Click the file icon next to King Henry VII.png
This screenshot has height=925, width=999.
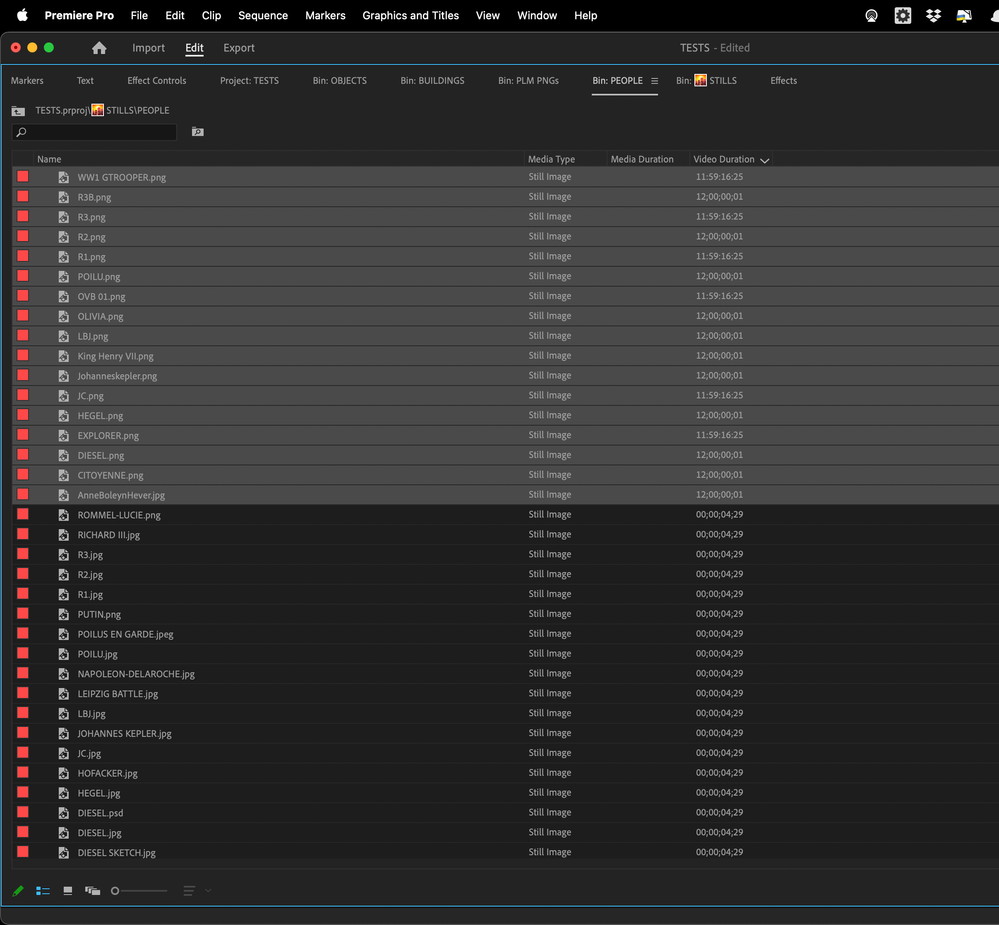[x=64, y=356]
